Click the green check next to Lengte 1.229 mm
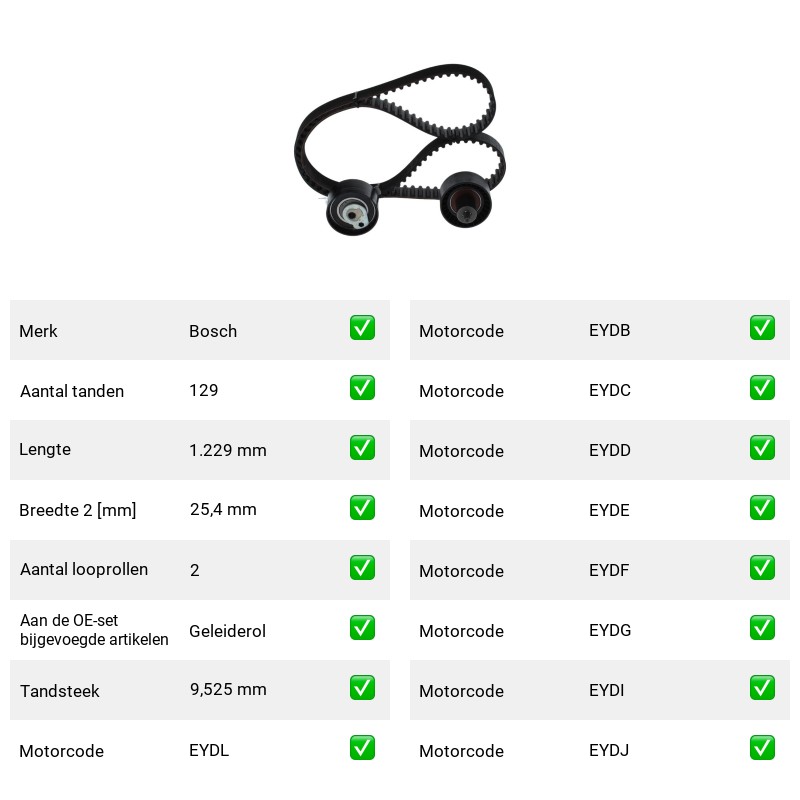This screenshot has height=800, width=800. click(x=362, y=447)
